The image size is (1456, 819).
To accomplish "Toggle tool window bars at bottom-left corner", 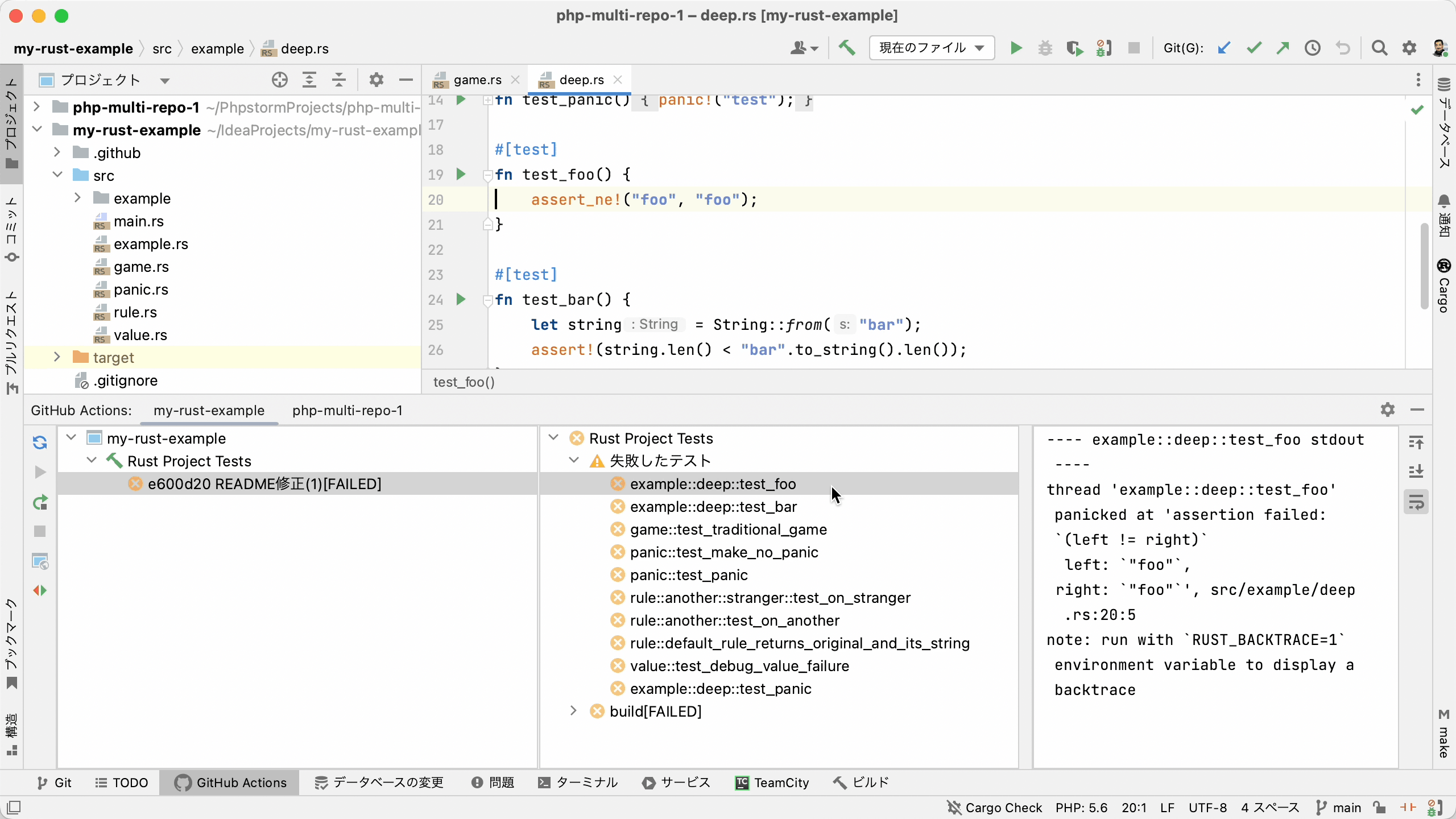I will click(x=14, y=808).
